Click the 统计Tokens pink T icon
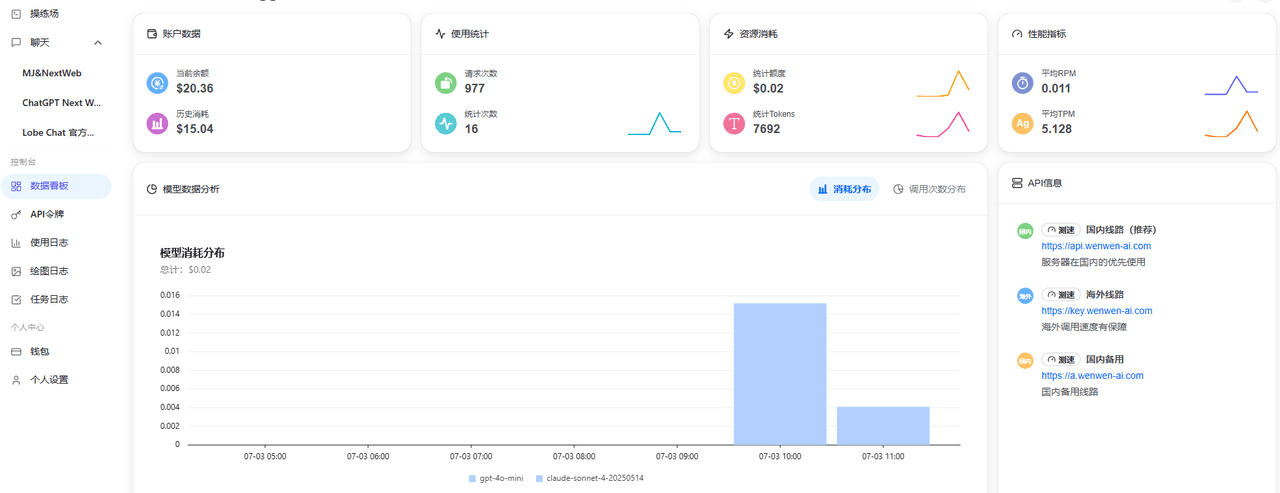Viewport: 1280px width, 493px height. point(734,123)
